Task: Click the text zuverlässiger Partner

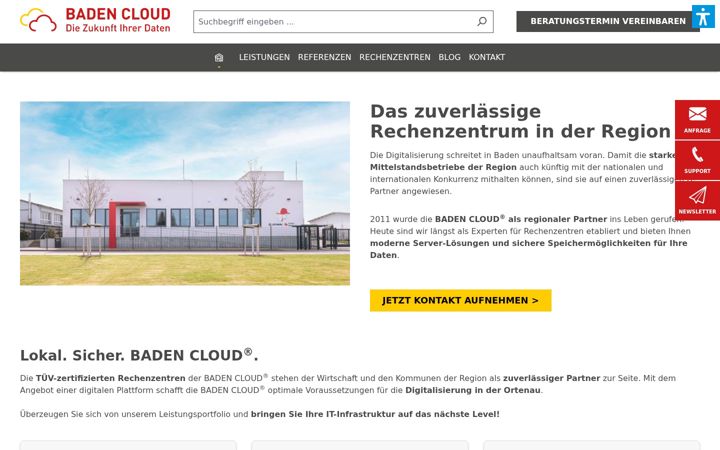Action: pyautogui.click(x=551, y=378)
